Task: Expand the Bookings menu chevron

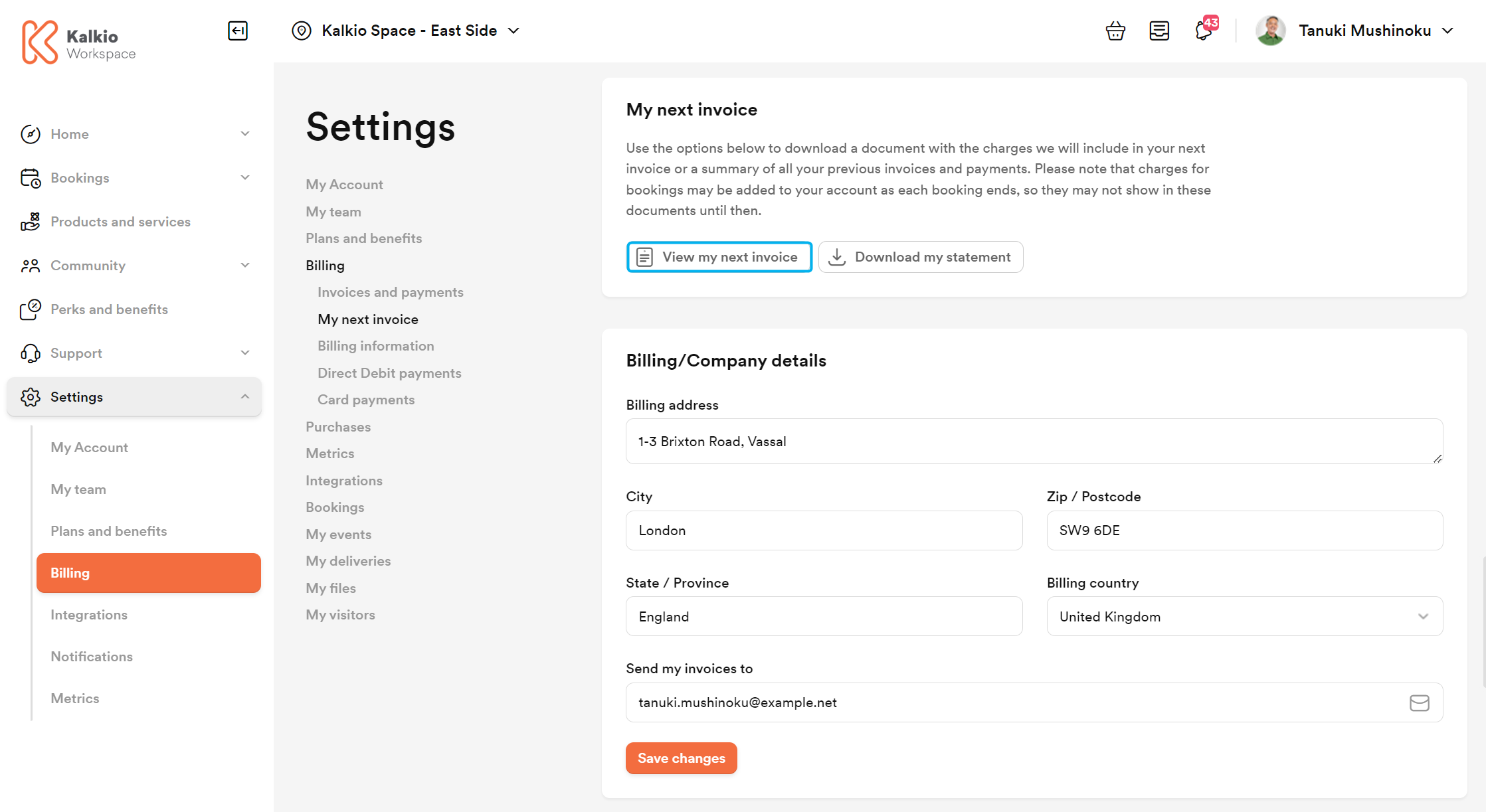Action: (x=245, y=178)
